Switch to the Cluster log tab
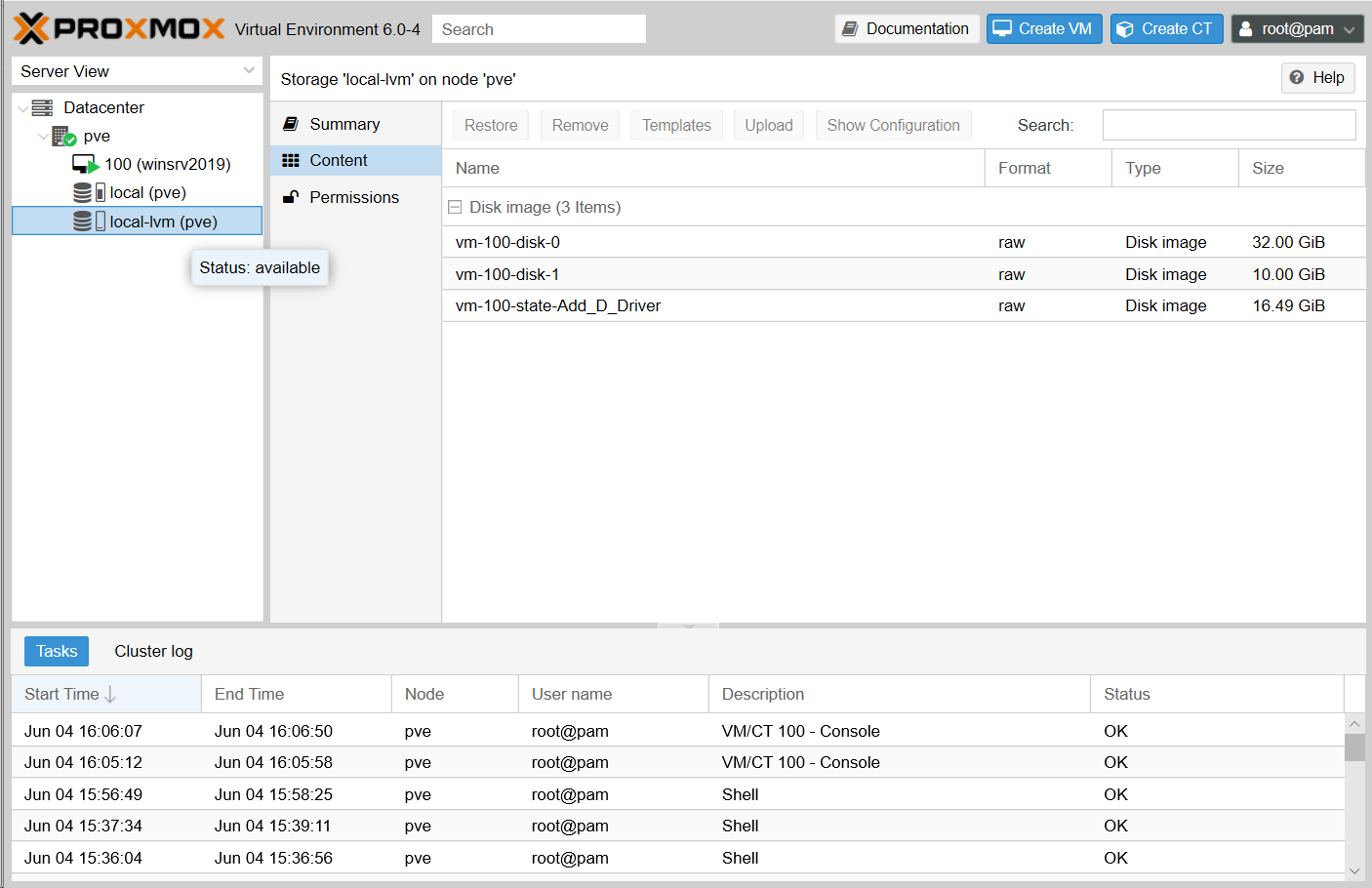Screen dimensions: 1372x888 tap(153, 651)
